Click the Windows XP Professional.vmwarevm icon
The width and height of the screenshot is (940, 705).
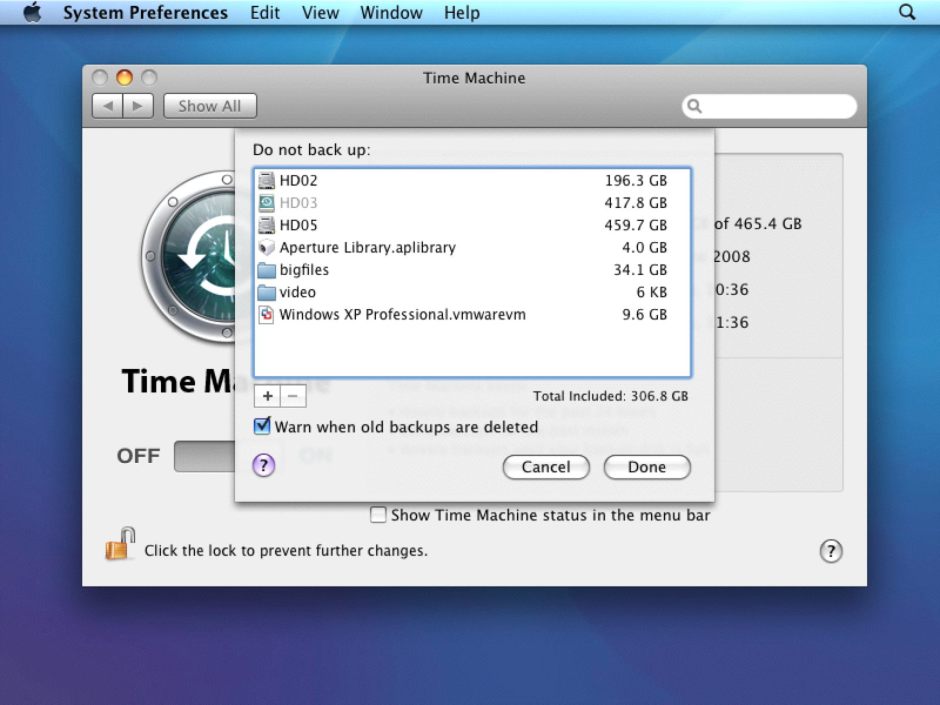click(265, 314)
